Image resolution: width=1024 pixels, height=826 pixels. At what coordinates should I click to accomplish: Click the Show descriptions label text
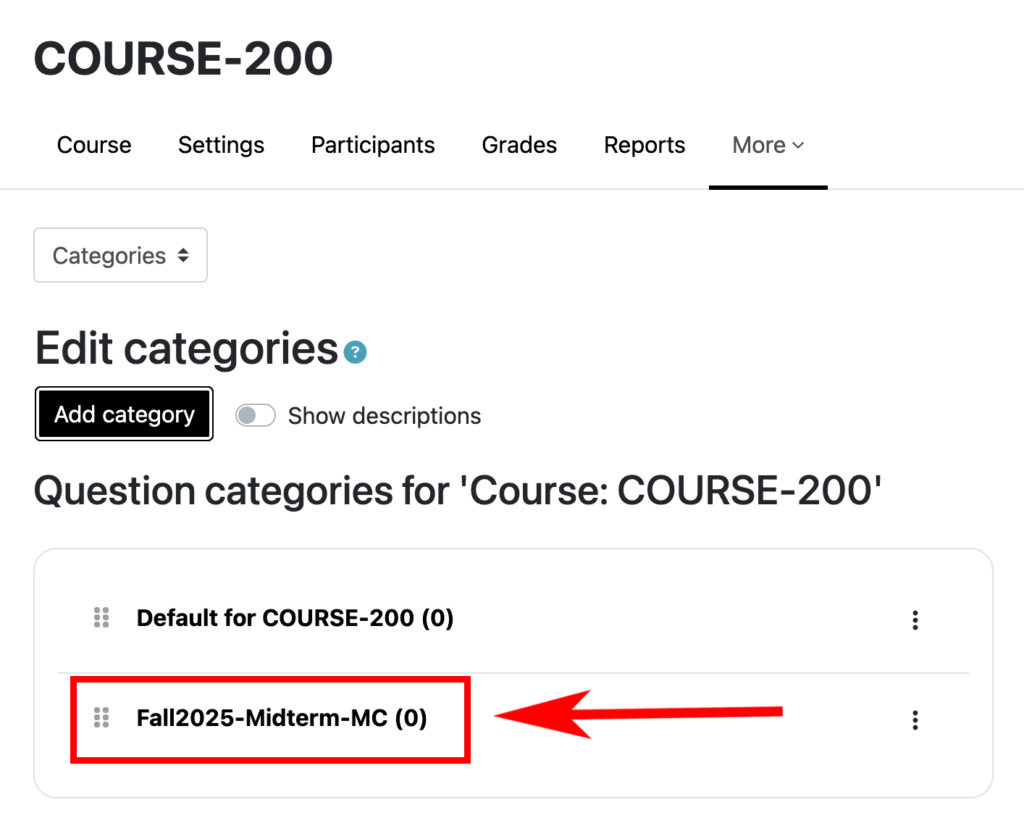(384, 416)
